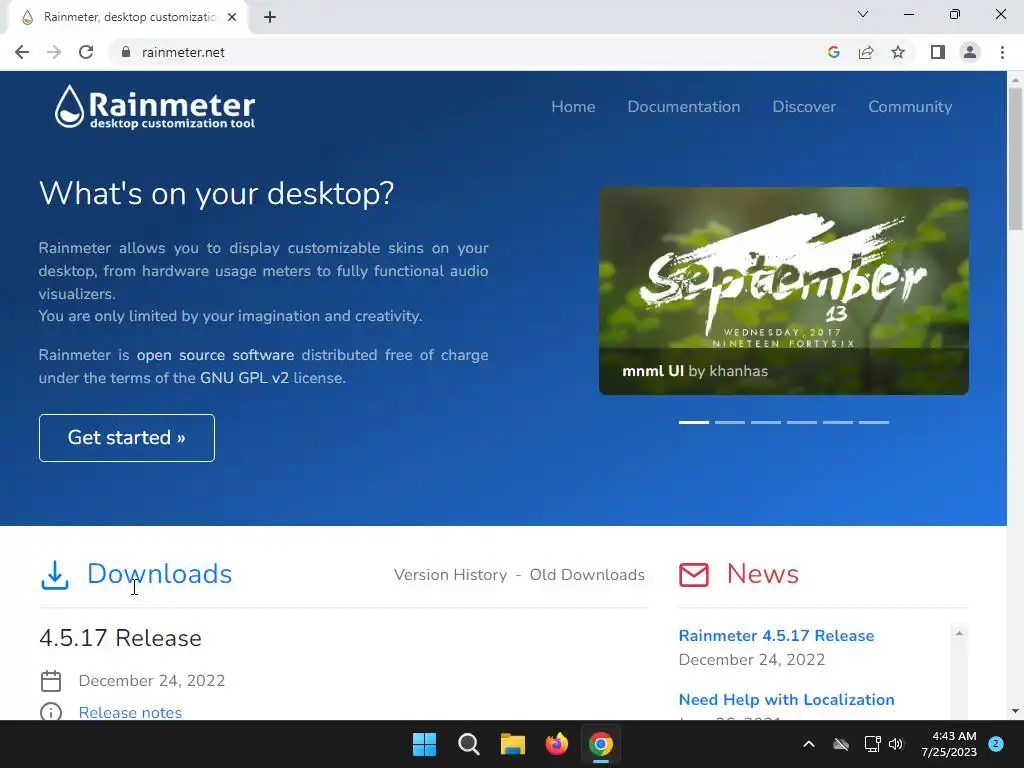Click the News heading text
The height and width of the screenshot is (768, 1024).
click(x=762, y=573)
